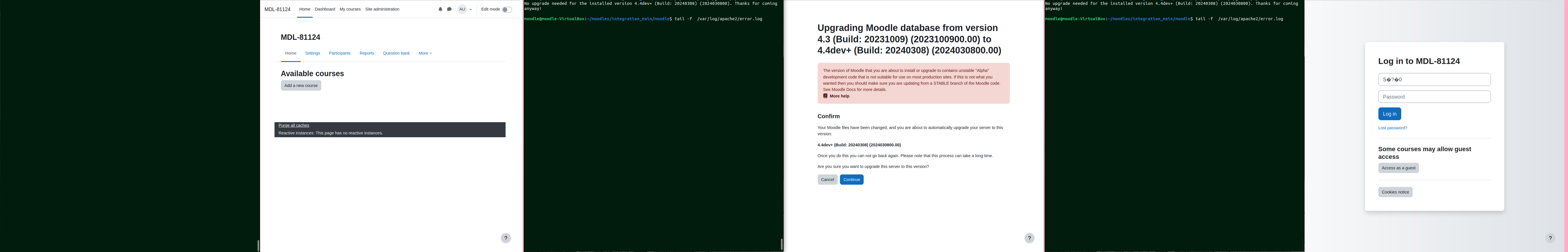The width and height of the screenshot is (1568, 252).
Task: Expand the user menu chevron
Action: [x=471, y=10]
